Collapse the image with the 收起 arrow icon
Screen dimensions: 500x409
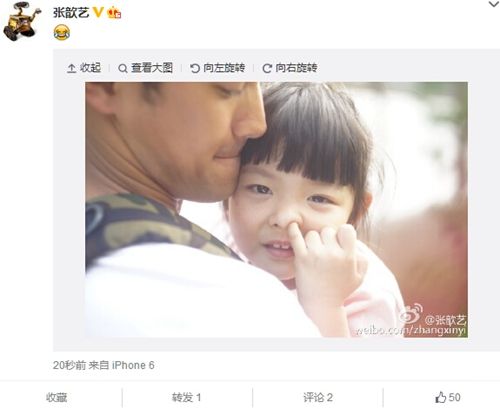(71, 68)
